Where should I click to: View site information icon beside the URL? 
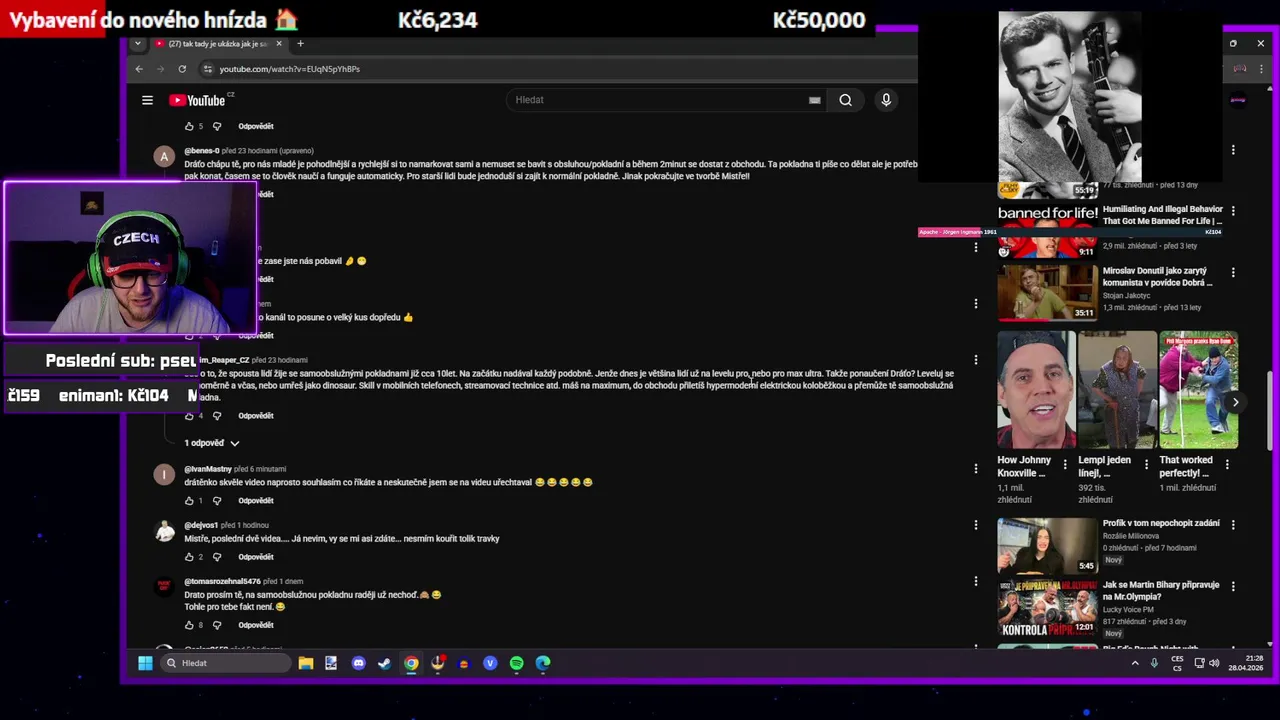[207, 69]
